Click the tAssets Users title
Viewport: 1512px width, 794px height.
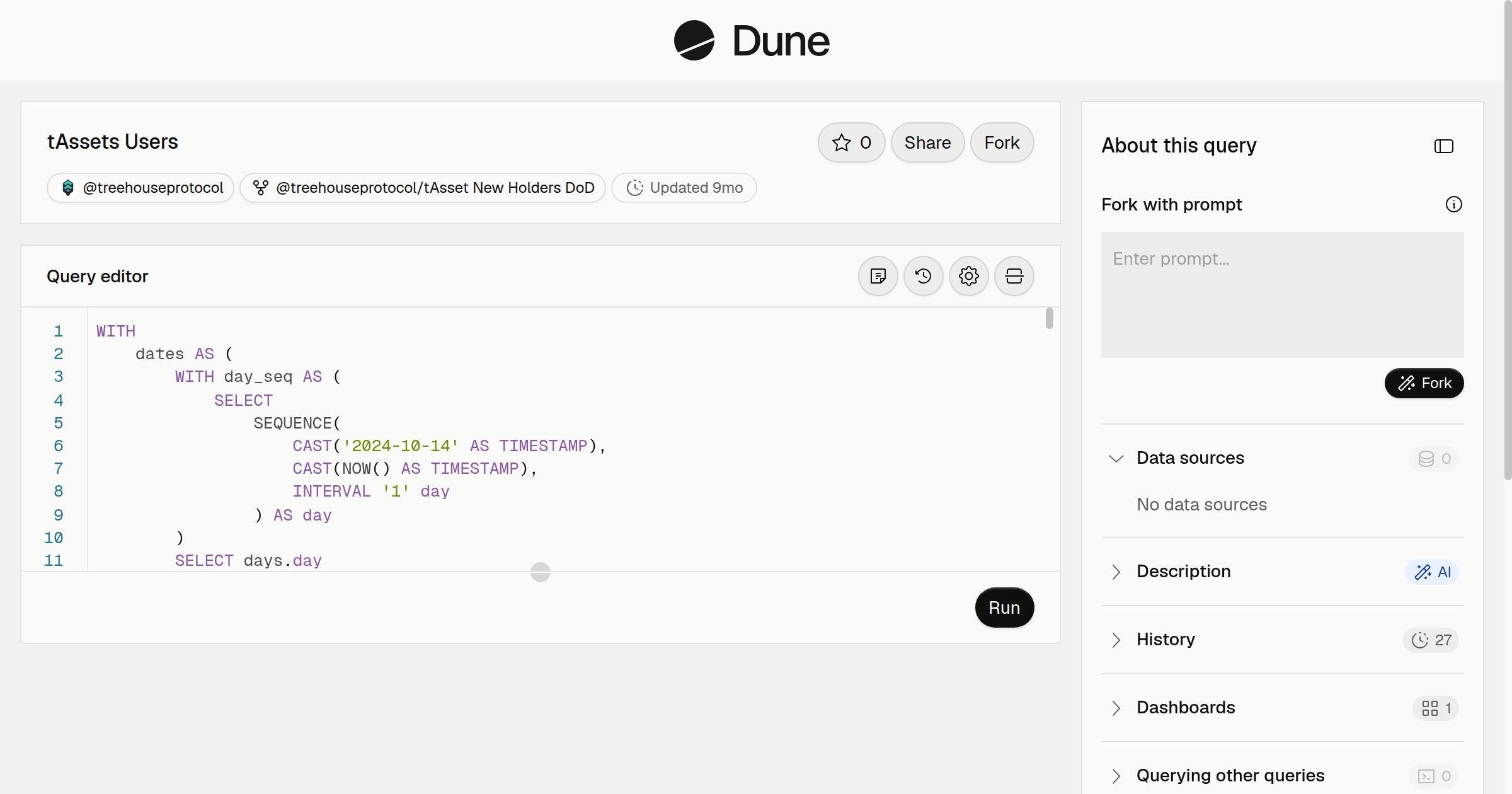pyautogui.click(x=113, y=142)
